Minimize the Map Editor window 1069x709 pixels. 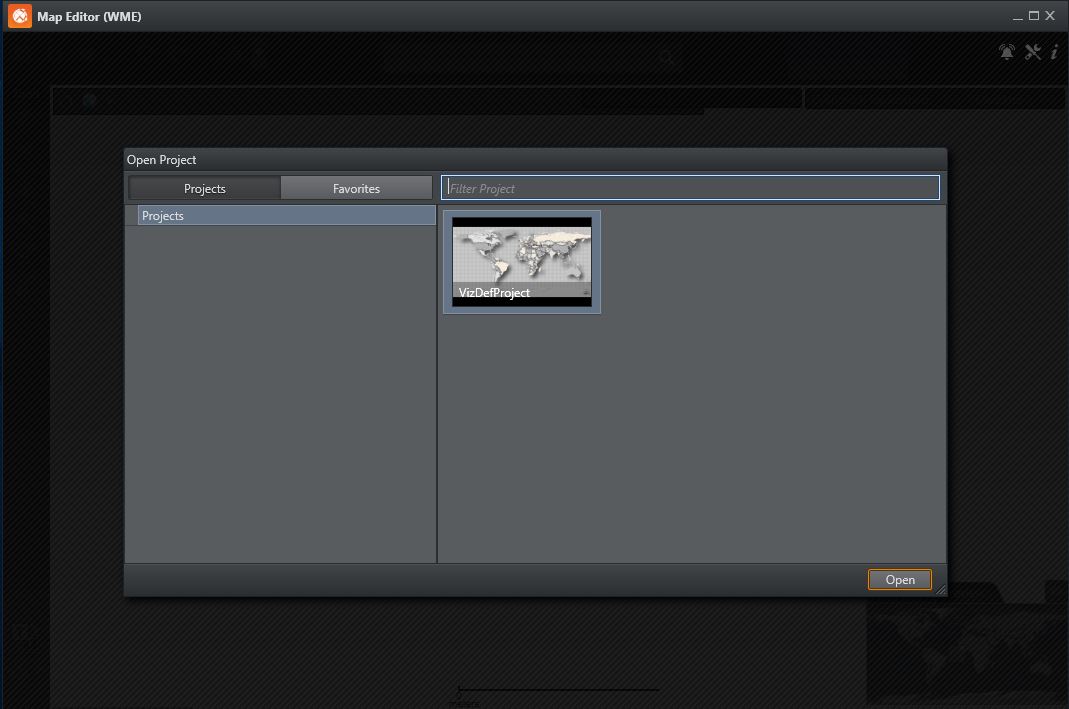point(1018,16)
